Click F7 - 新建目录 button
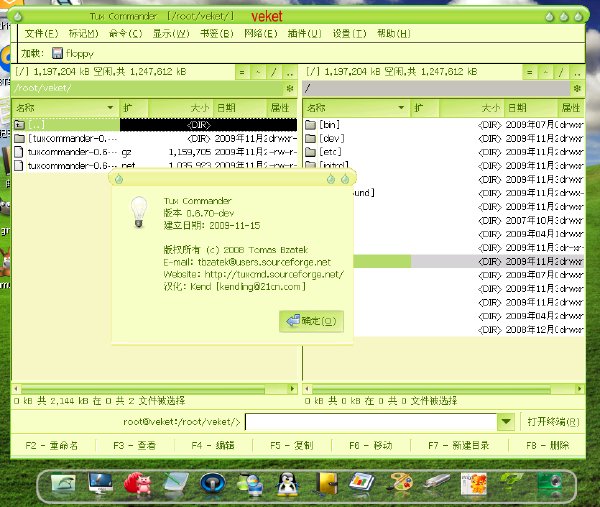Screen dimensions: 600x507 [458, 445]
